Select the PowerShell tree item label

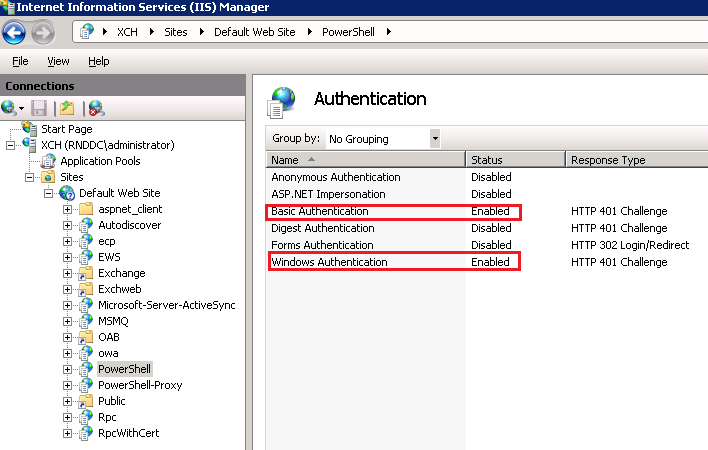click(124, 369)
